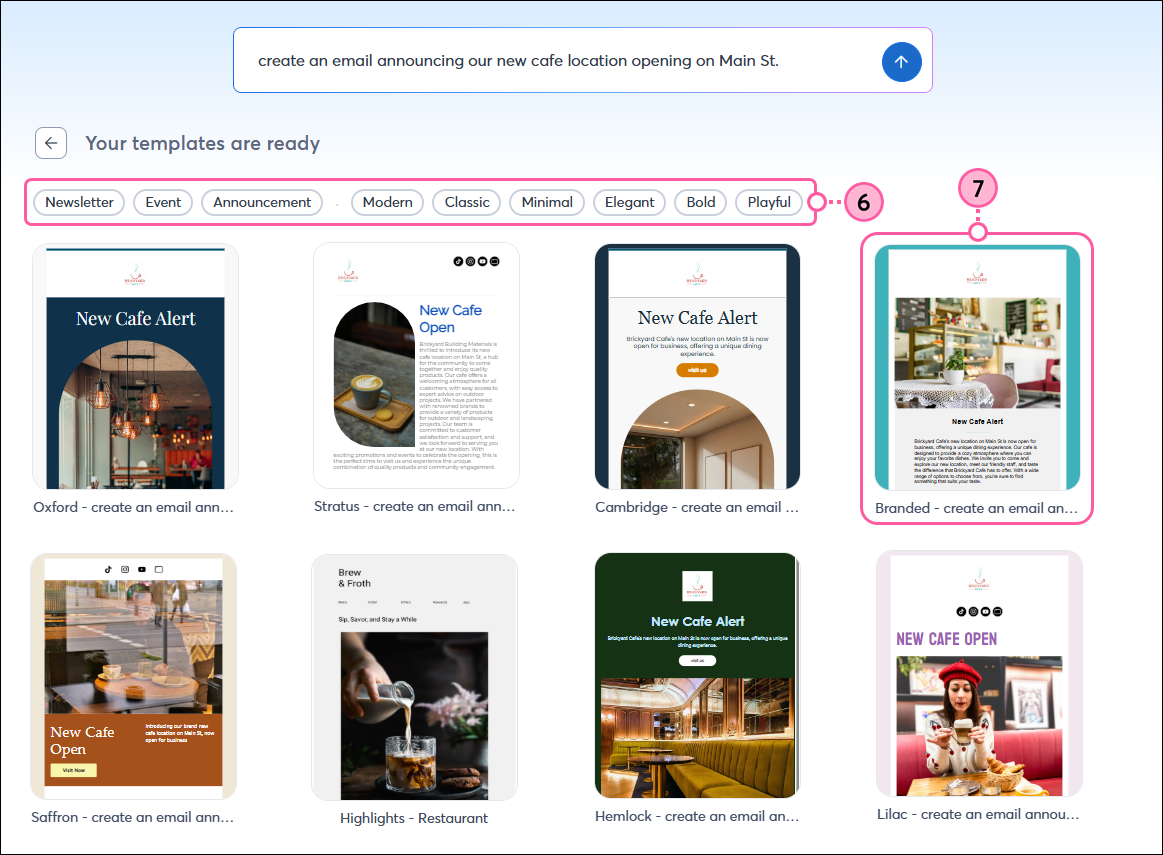The height and width of the screenshot is (855, 1163).
Task: Choose the Elegant style chip
Action: click(x=629, y=202)
